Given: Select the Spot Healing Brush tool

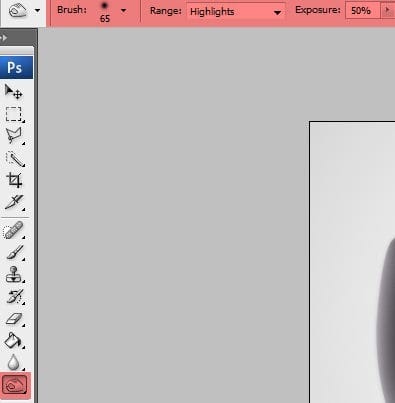Looking at the screenshot, I should [x=14, y=230].
